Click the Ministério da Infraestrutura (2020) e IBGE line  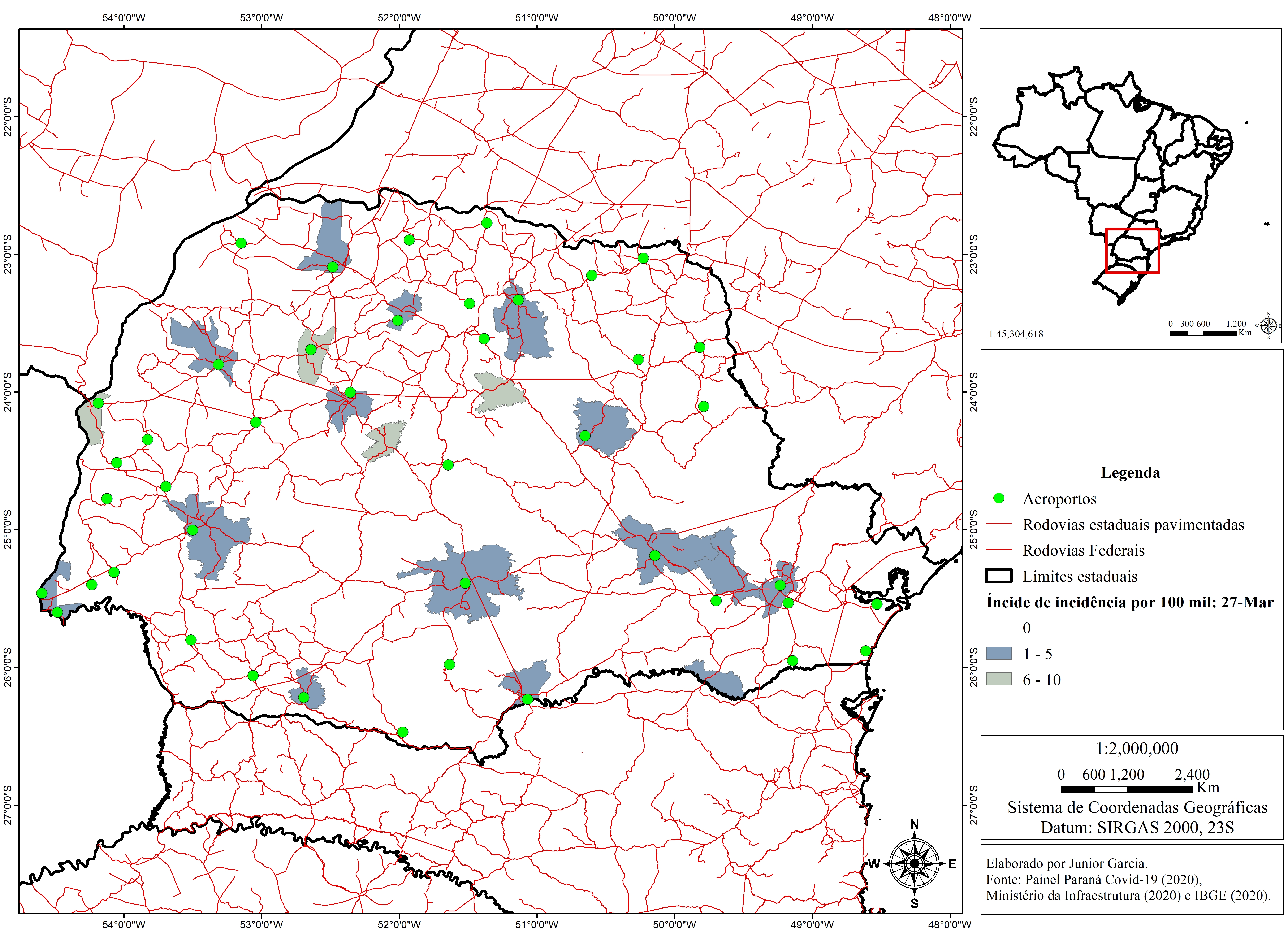coord(1128,896)
